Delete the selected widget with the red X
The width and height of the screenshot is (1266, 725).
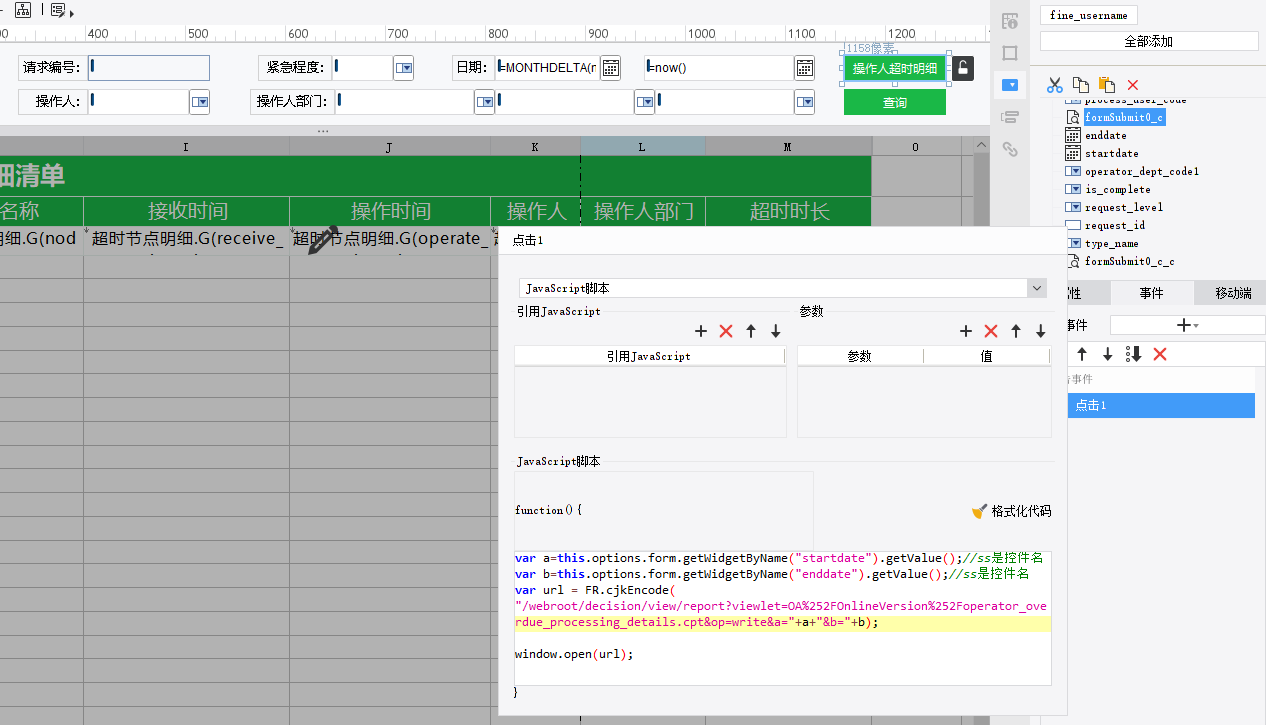tap(1132, 85)
